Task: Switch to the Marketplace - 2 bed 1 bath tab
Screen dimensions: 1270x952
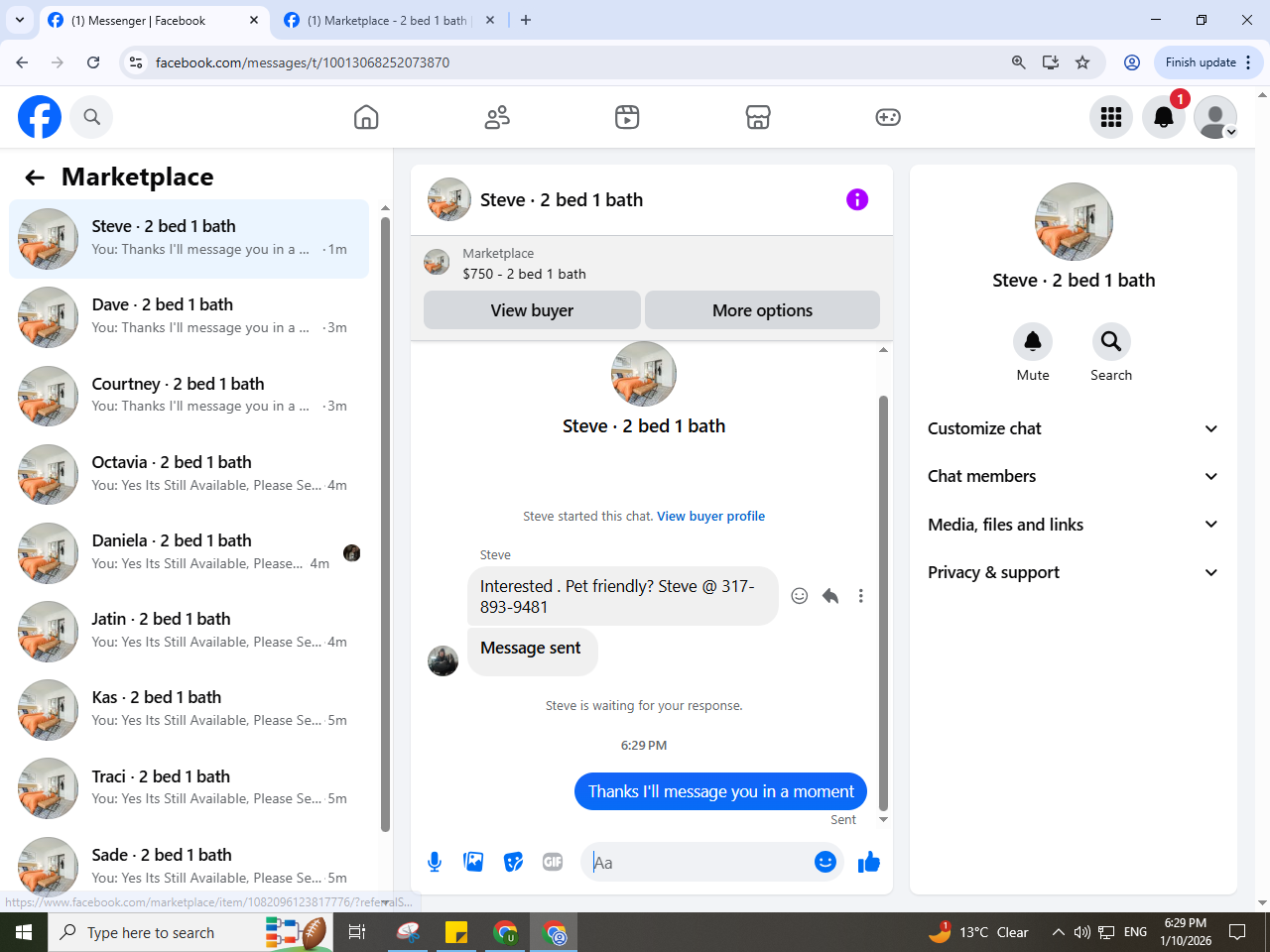Action: tap(387, 20)
